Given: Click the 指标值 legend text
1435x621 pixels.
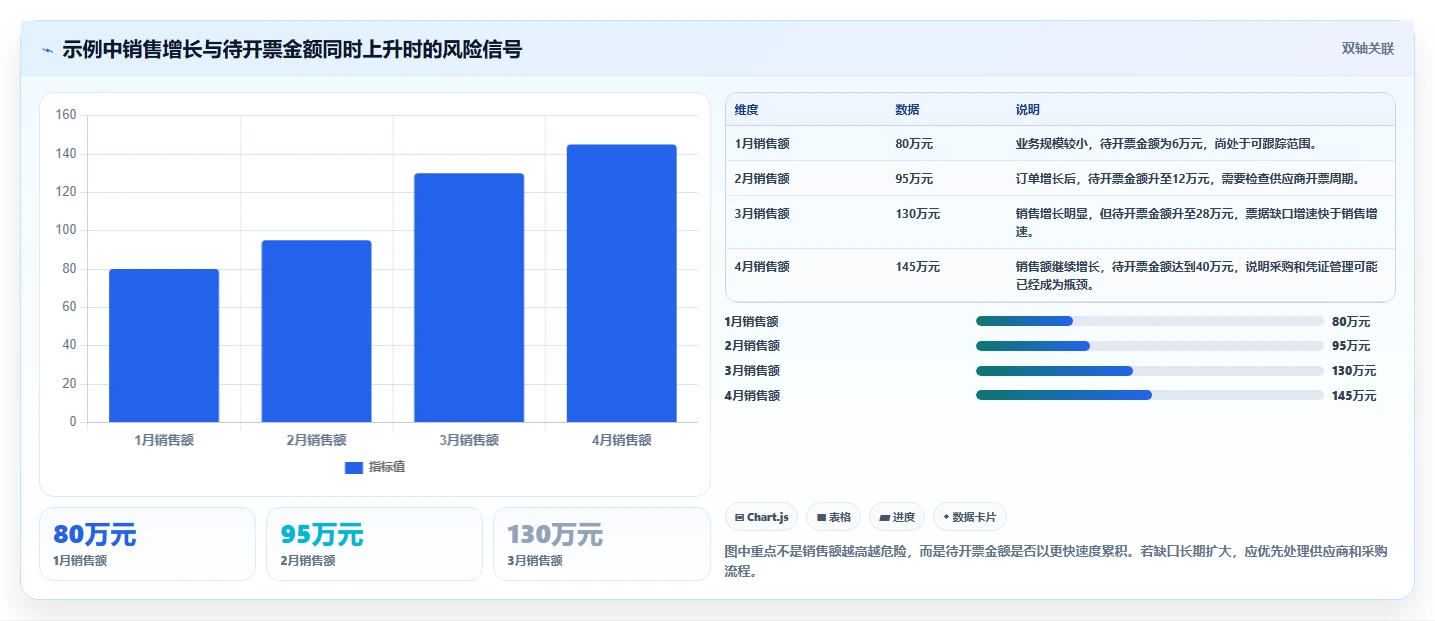Looking at the screenshot, I should (387, 467).
